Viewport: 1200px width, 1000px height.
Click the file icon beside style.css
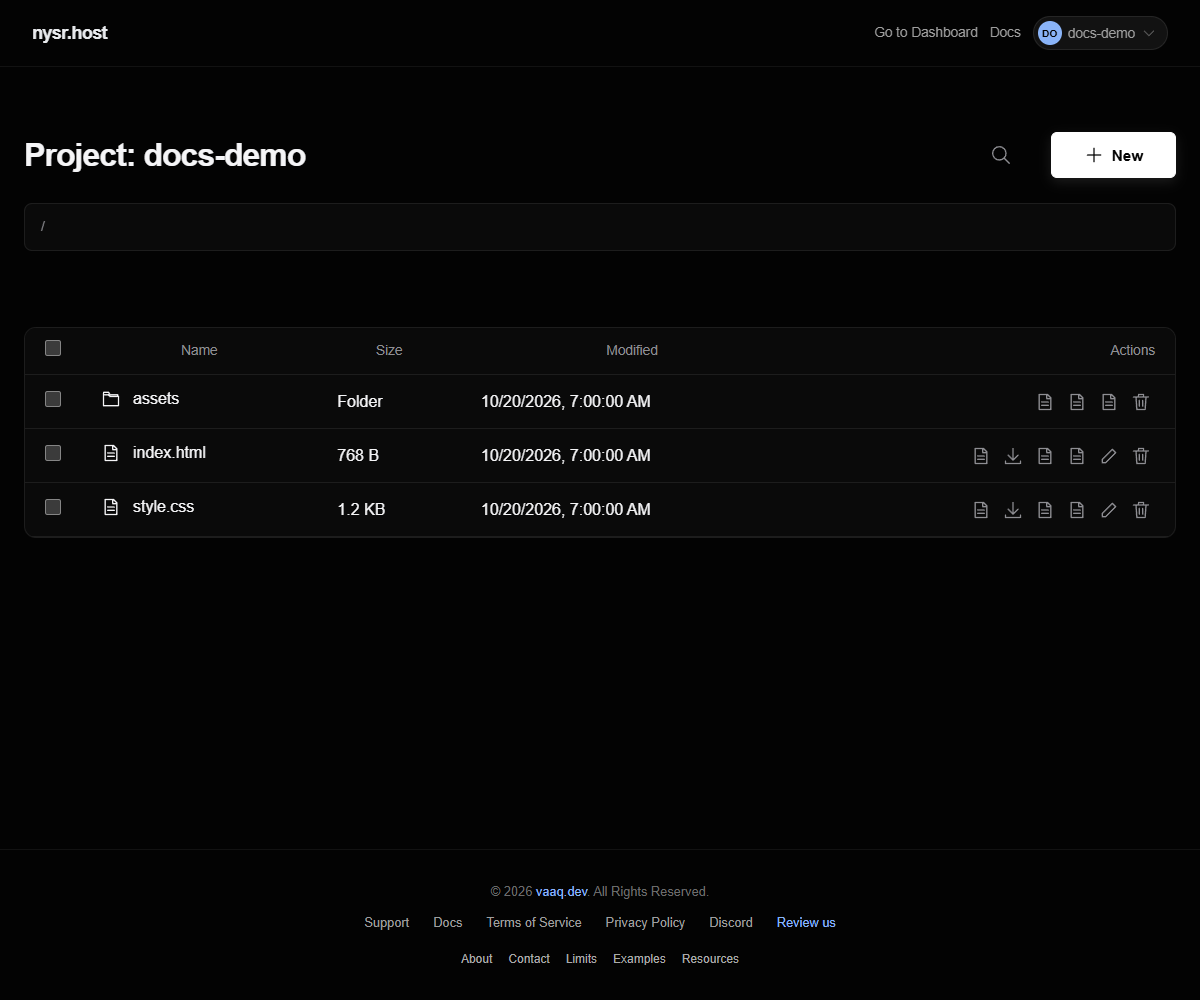pyautogui.click(x=111, y=507)
